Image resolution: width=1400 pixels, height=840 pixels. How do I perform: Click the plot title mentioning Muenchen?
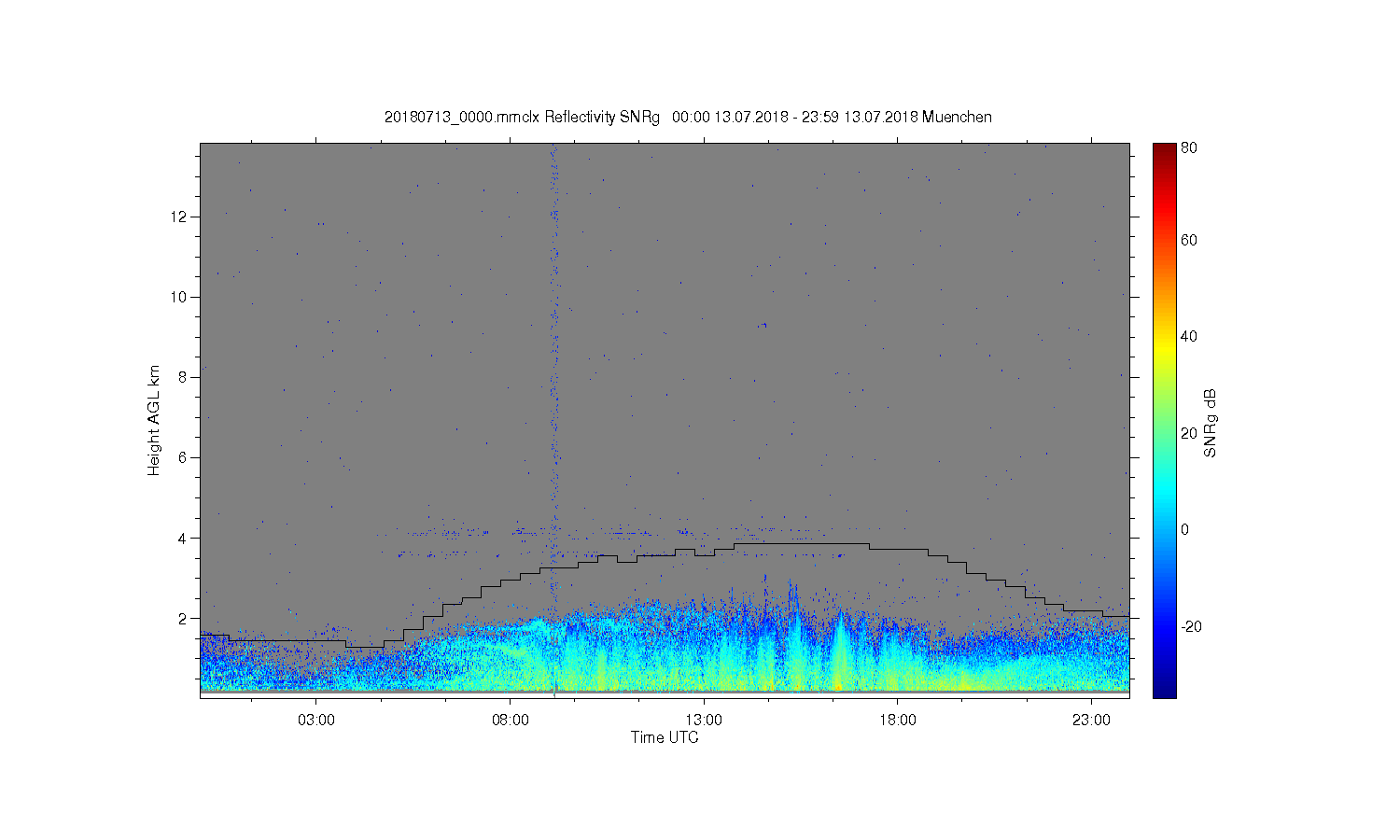pyautogui.click(x=688, y=118)
